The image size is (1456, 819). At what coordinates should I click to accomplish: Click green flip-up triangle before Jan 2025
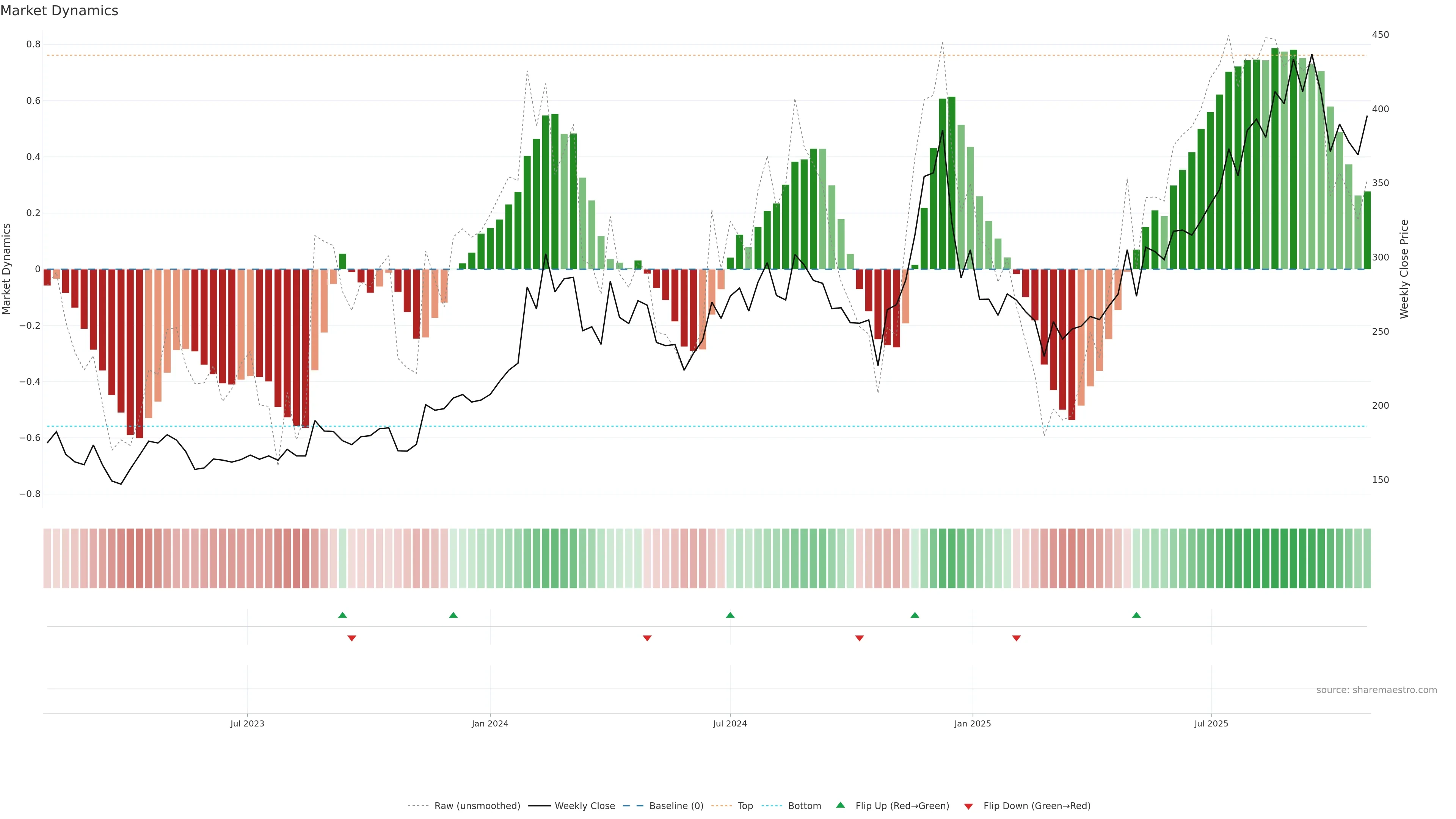[915, 615]
